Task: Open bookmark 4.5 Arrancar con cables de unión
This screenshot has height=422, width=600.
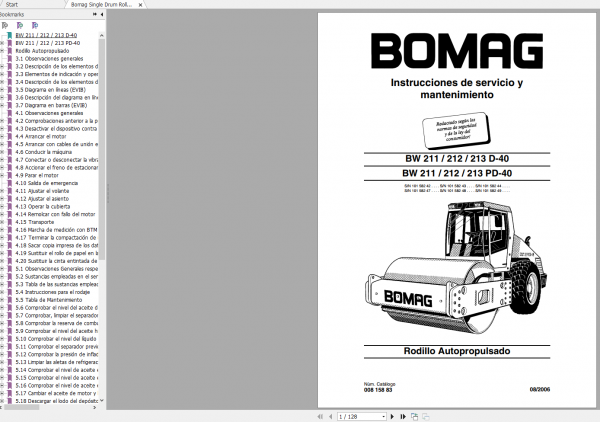Action: pyautogui.click(x=57, y=144)
